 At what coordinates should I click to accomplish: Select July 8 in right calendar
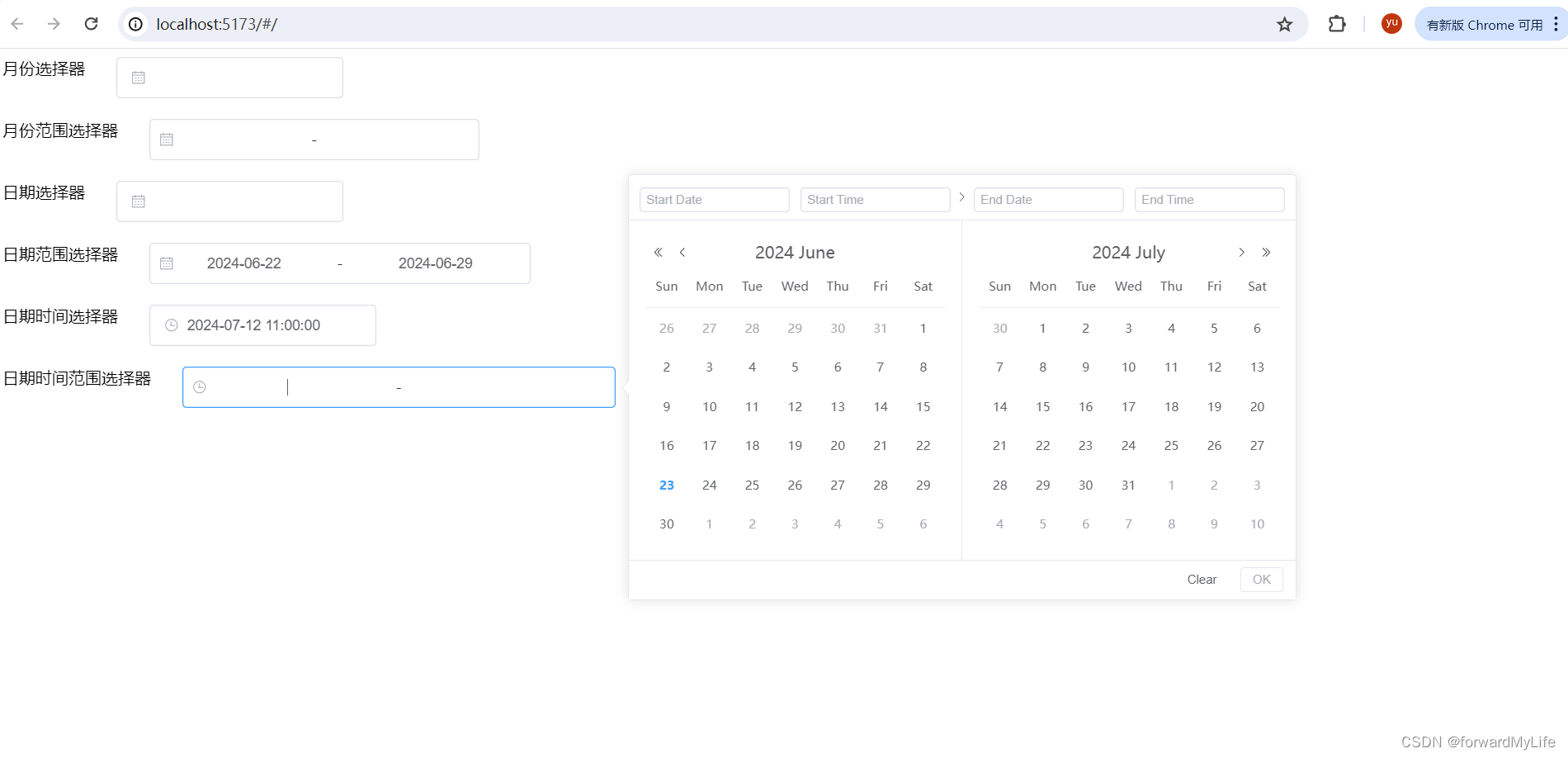click(1043, 367)
